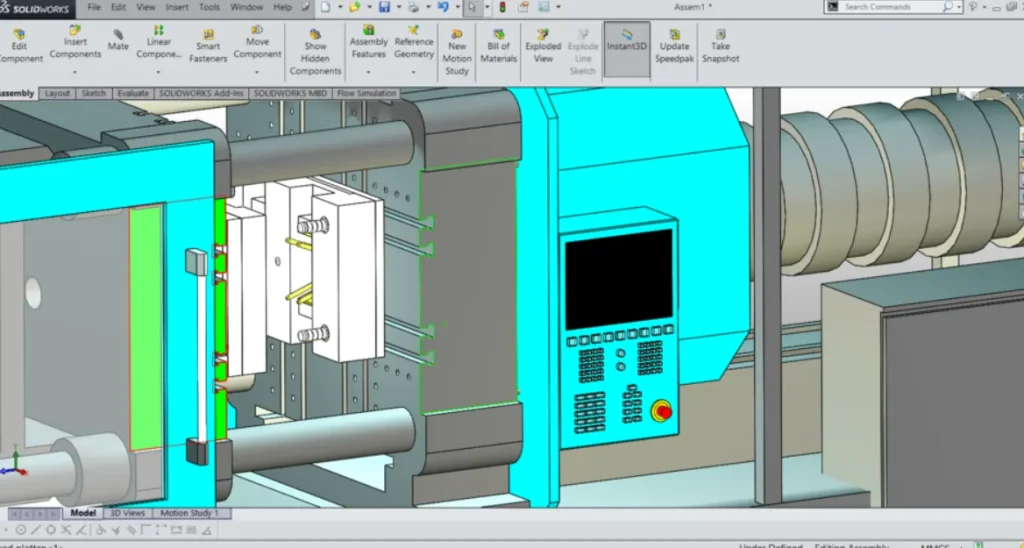
Task: Click the New document icon
Action: click(325, 7)
